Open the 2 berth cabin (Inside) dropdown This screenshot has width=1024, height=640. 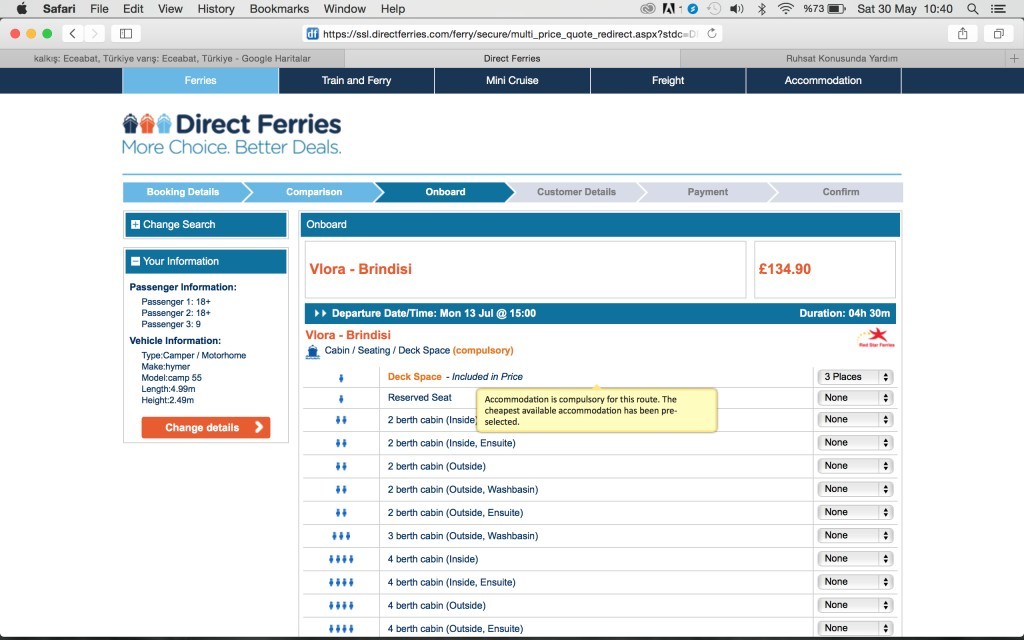[855, 419]
